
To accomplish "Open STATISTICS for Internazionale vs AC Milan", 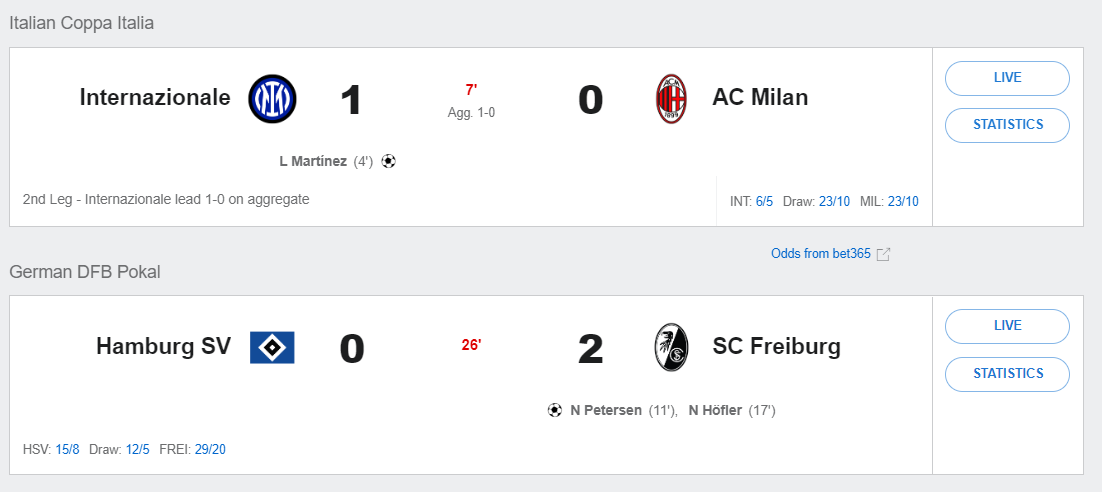I will 1007,125.
